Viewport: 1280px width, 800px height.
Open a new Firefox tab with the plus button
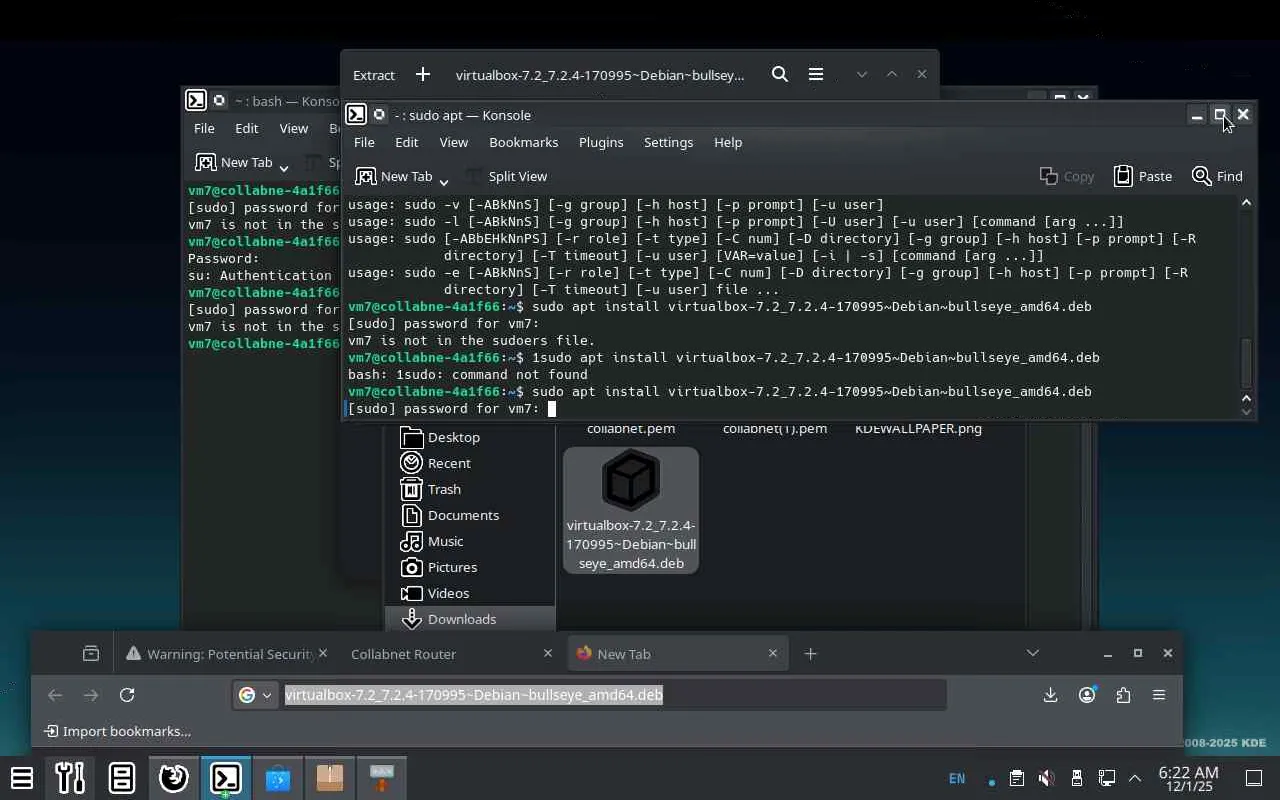click(x=811, y=654)
